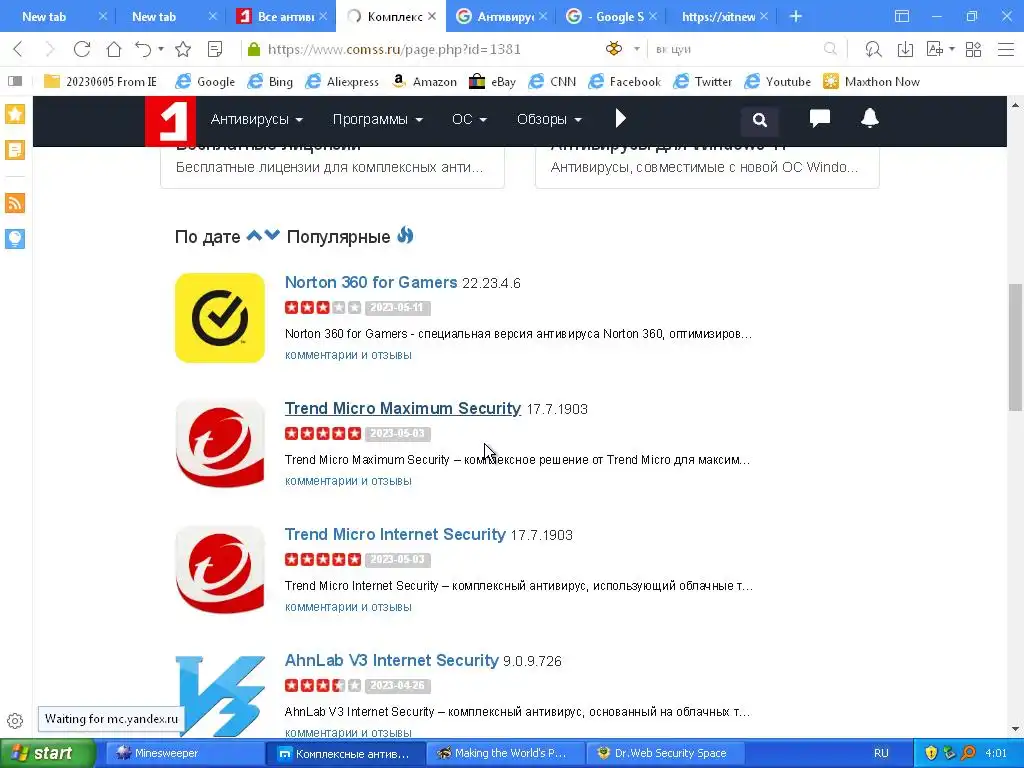1024x768 pixels.
Task: Open RSS feed icon in sidebar
Action: (15, 203)
